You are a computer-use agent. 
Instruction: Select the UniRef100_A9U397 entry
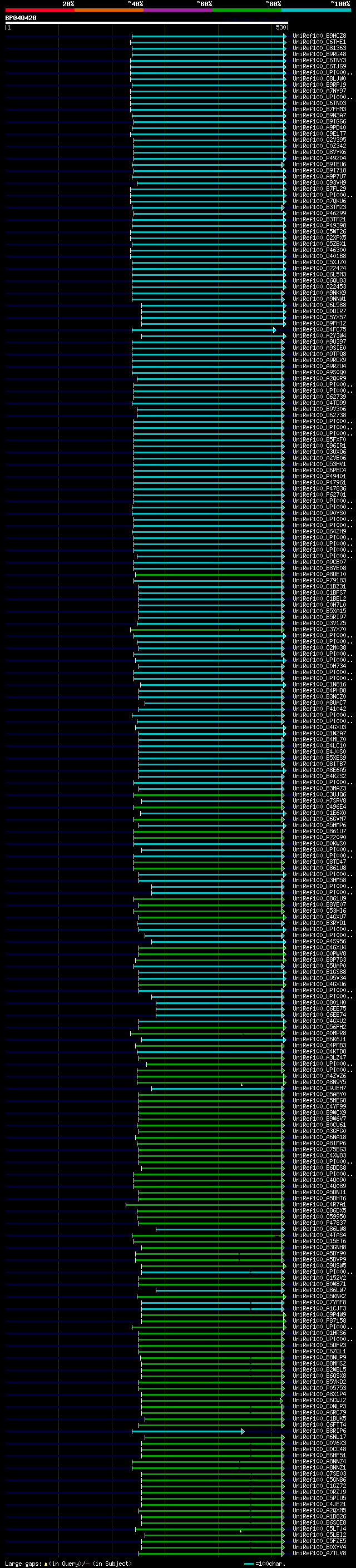click(319, 342)
